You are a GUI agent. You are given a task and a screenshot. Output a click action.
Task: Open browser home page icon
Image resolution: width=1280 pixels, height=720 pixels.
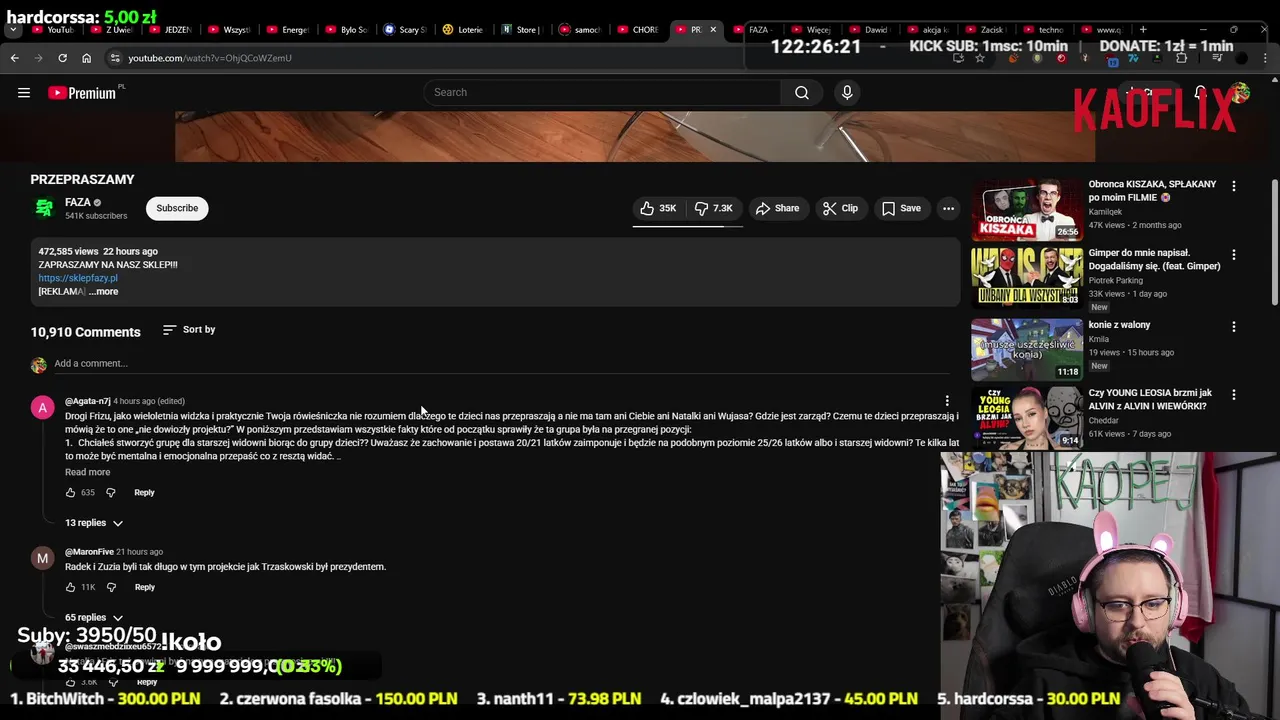[x=86, y=58]
